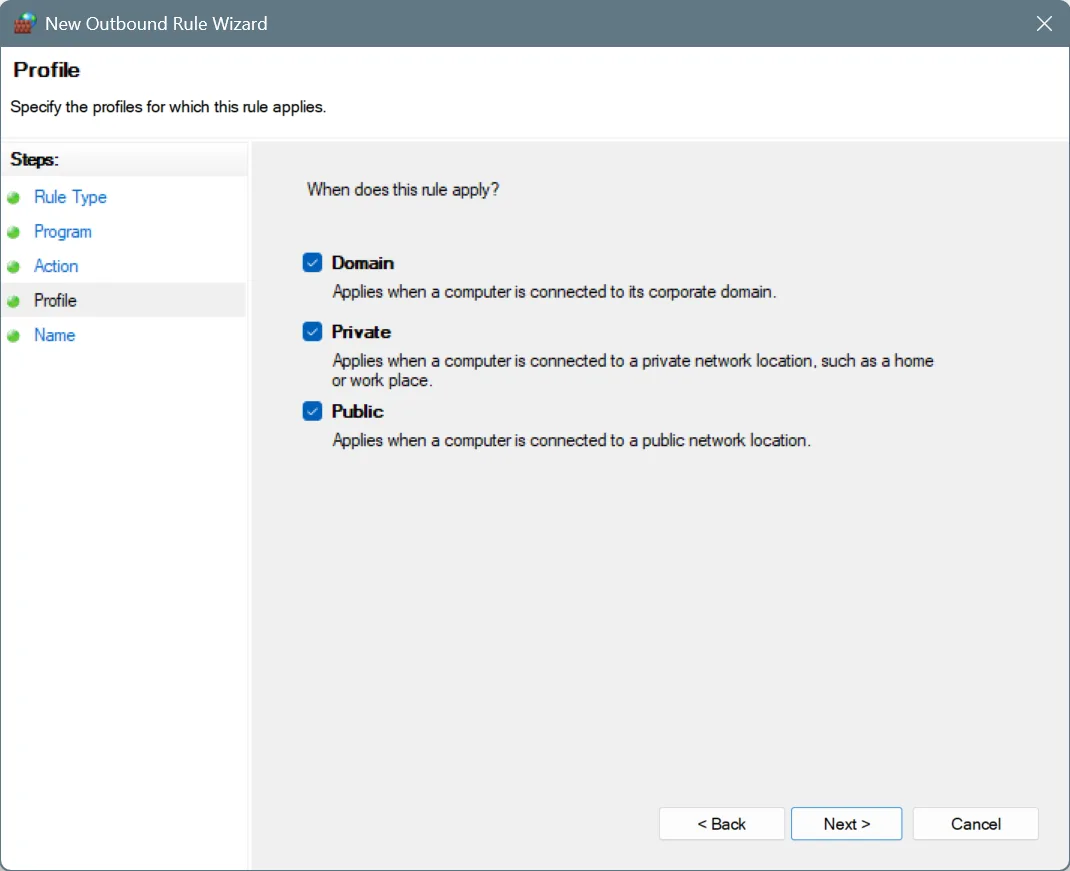Image resolution: width=1070 pixels, height=871 pixels.
Task: Click the New Outbound Rule Wizard title
Action: 156,23
